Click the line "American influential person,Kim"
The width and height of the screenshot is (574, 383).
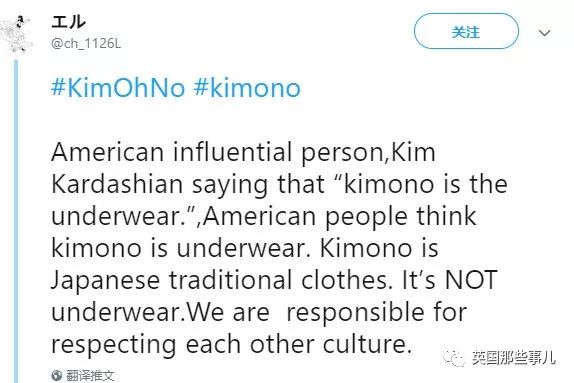243,152
